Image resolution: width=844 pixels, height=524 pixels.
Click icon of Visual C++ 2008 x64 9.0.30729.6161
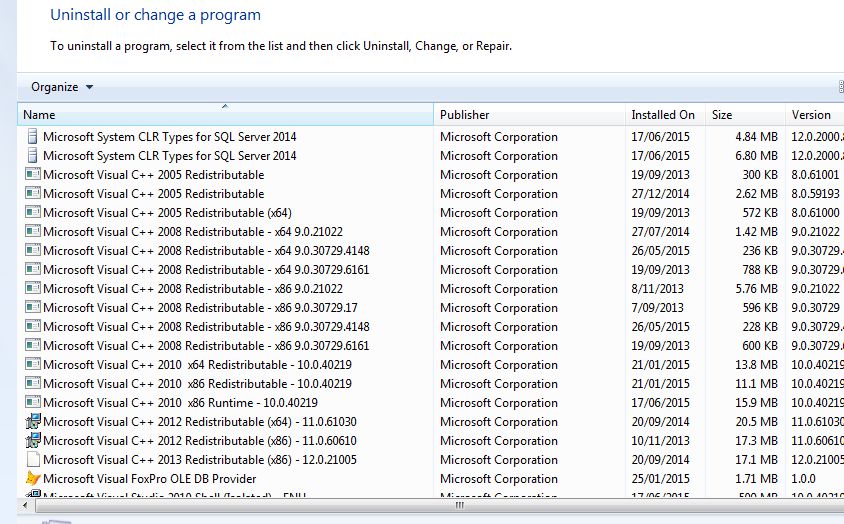[33, 269]
